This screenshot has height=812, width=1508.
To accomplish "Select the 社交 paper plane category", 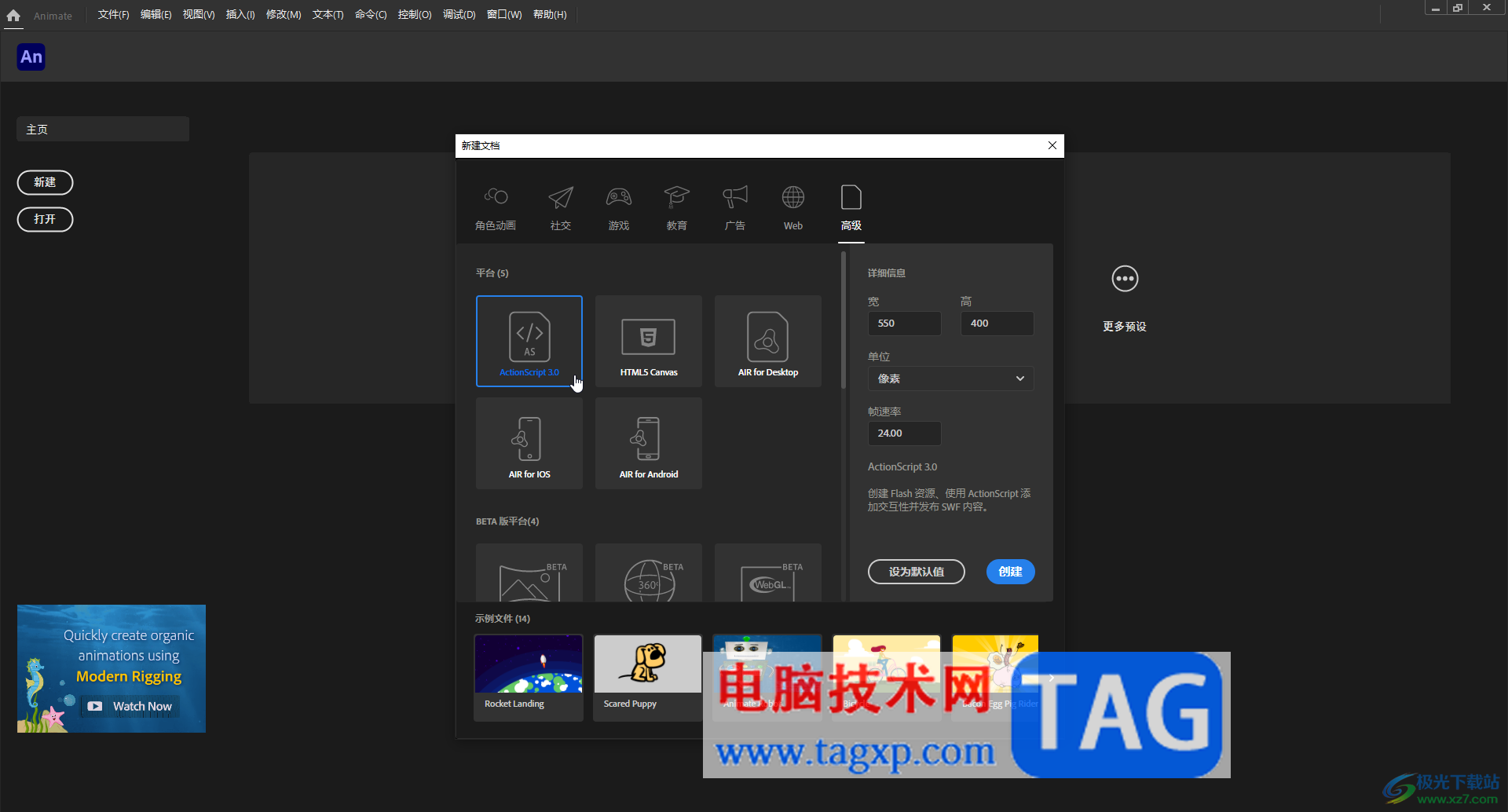I will pyautogui.click(x=561, y=208).
